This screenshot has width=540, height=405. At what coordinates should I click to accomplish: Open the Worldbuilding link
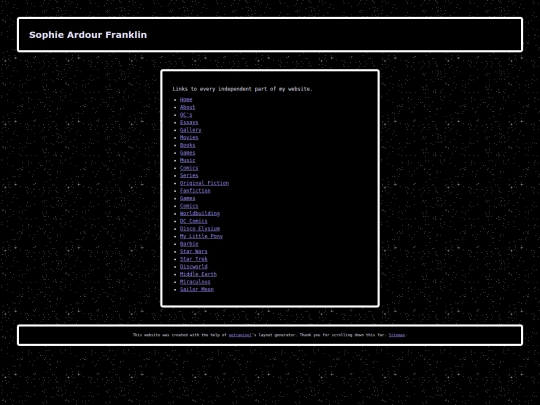coord(200,213)
